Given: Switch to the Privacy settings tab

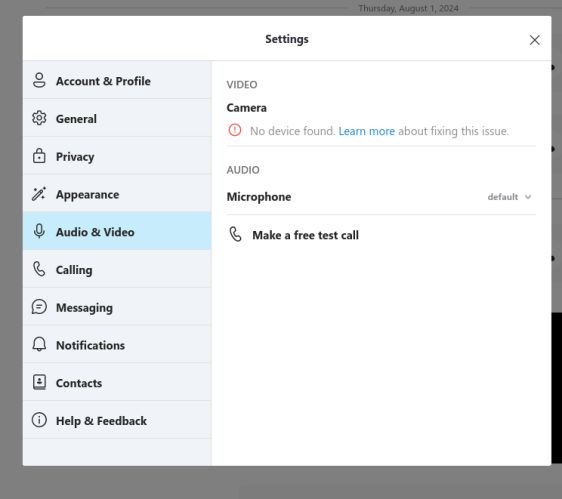Looking at the screenshot, I should tap(117, 156).
